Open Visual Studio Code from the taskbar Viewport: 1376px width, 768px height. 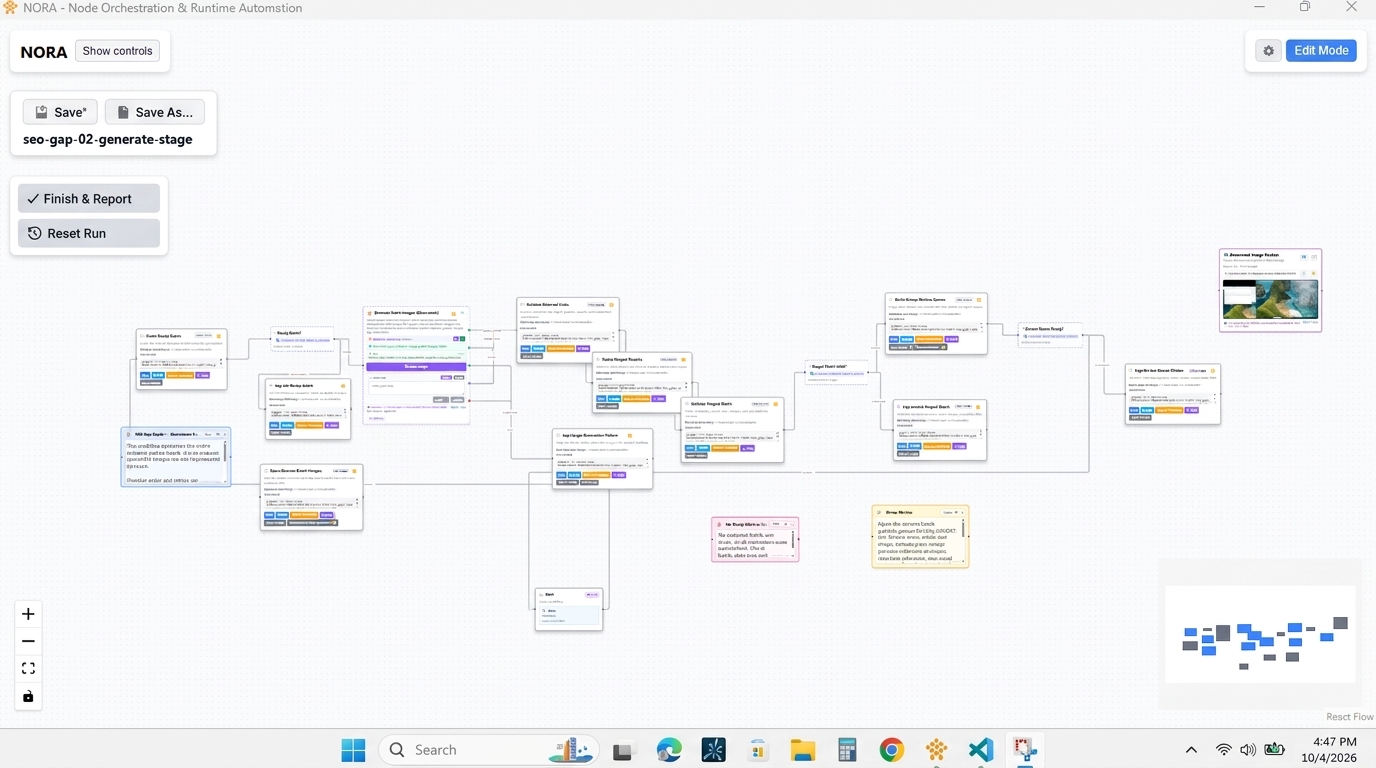(981, 750)
